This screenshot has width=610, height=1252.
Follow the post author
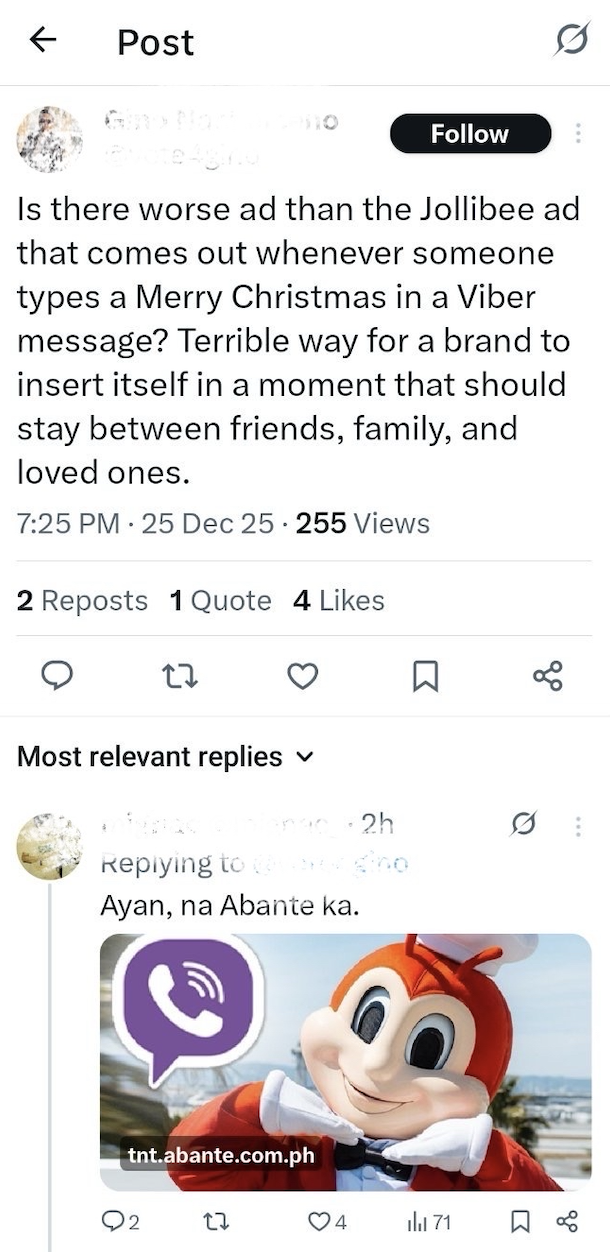[470, 134]
